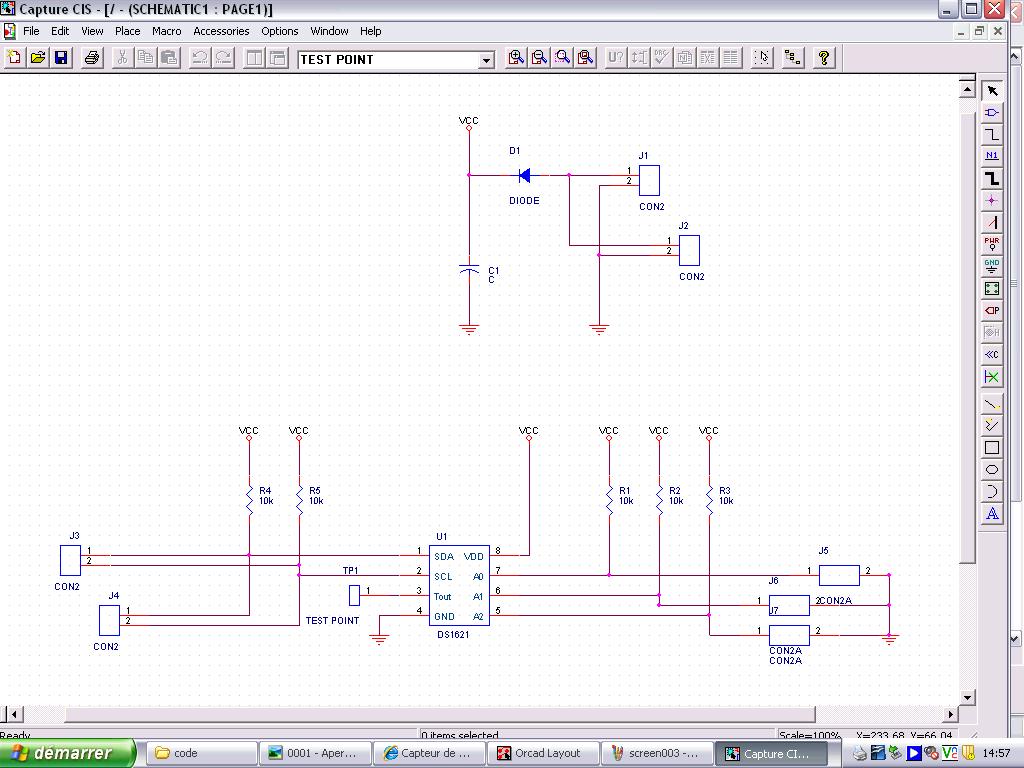This screenshot has width=1024, height=768.
Task: Select the Place Wire tool
Action: coord(992,135)
